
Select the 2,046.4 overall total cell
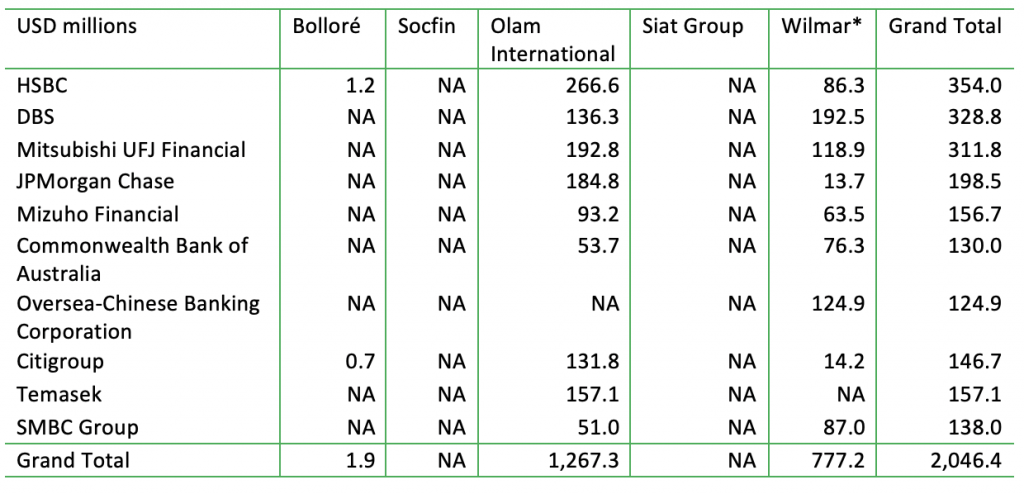[964, 461]
